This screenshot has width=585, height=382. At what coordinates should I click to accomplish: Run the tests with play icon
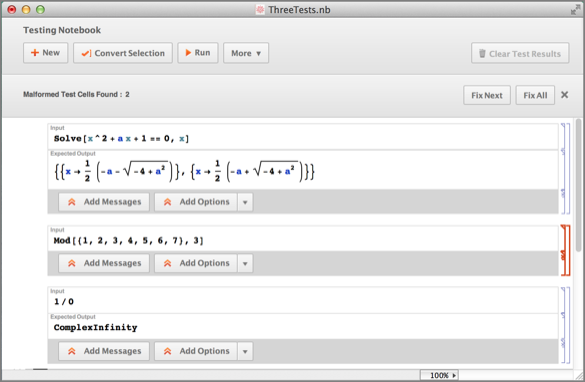(x=198, y=53)
